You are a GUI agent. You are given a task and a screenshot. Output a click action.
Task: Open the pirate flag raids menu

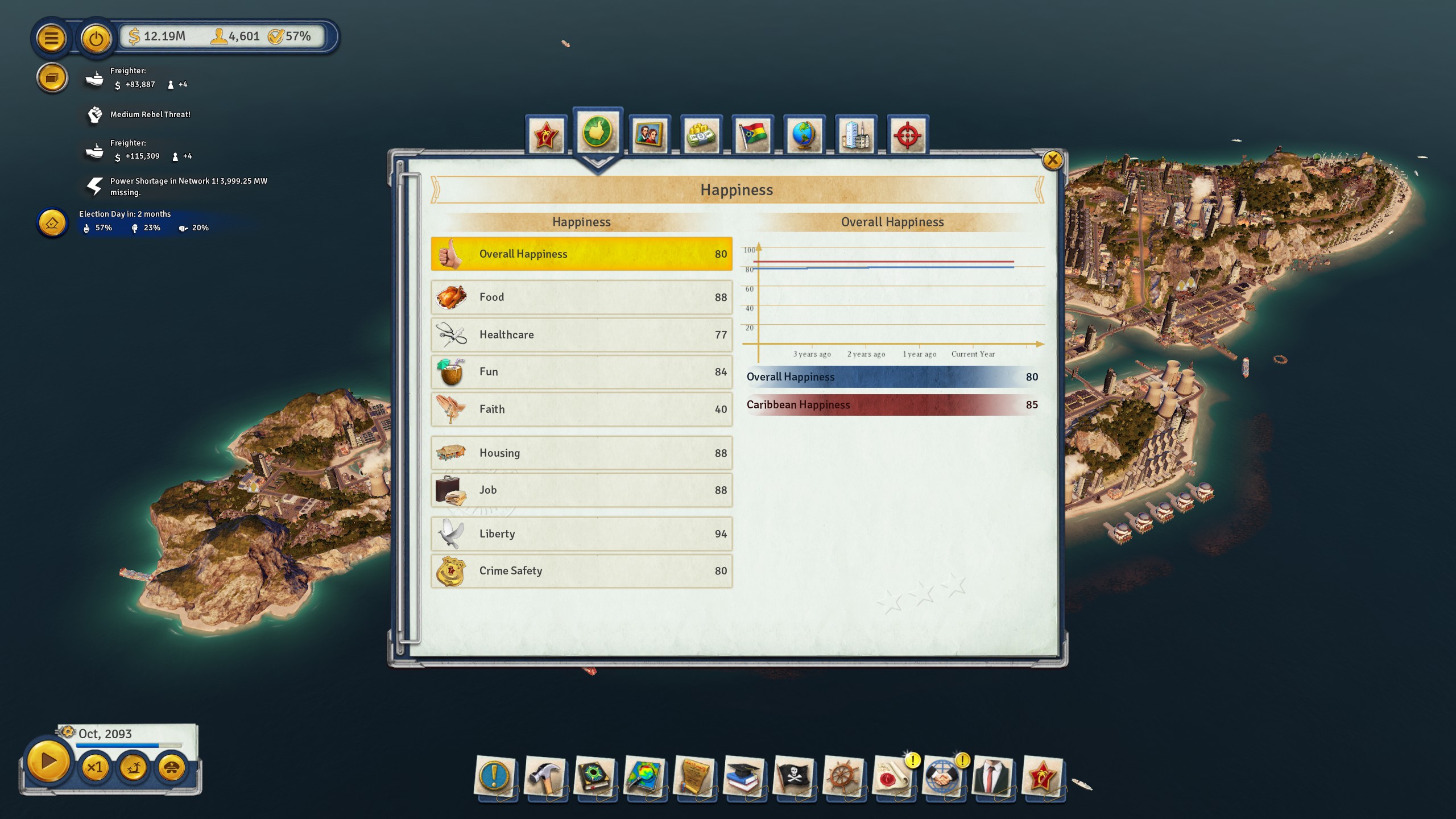[x=794, y=776]
